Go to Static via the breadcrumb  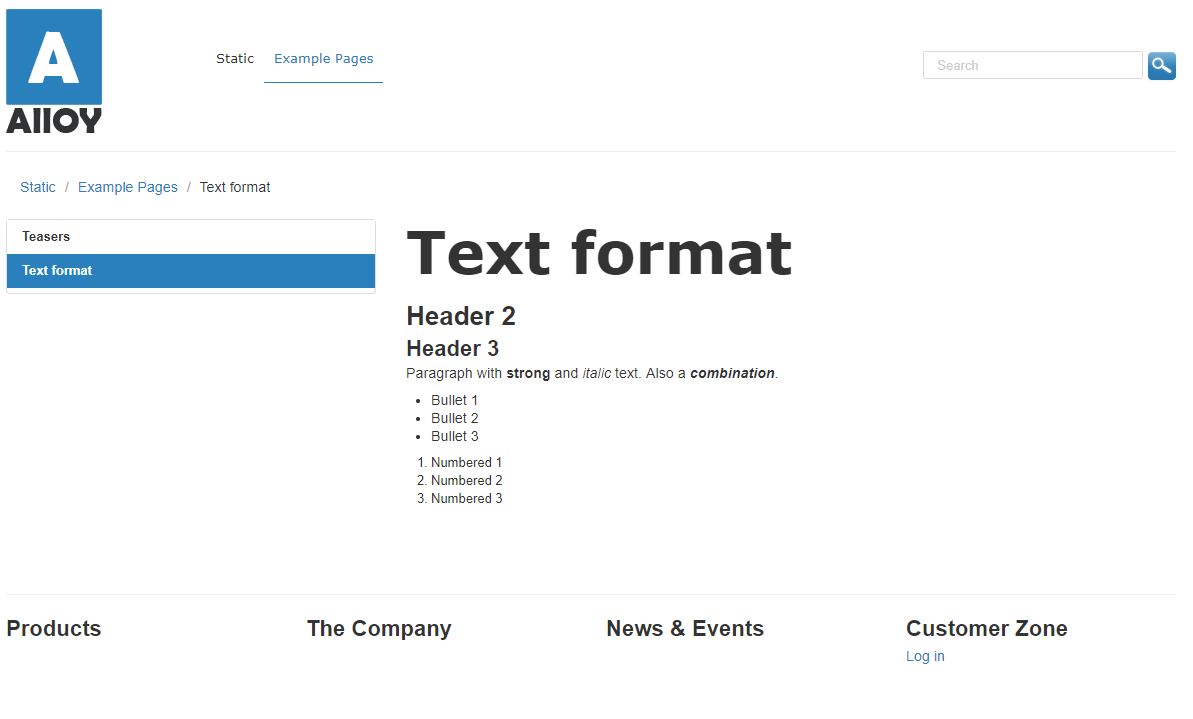pos(38,188)
